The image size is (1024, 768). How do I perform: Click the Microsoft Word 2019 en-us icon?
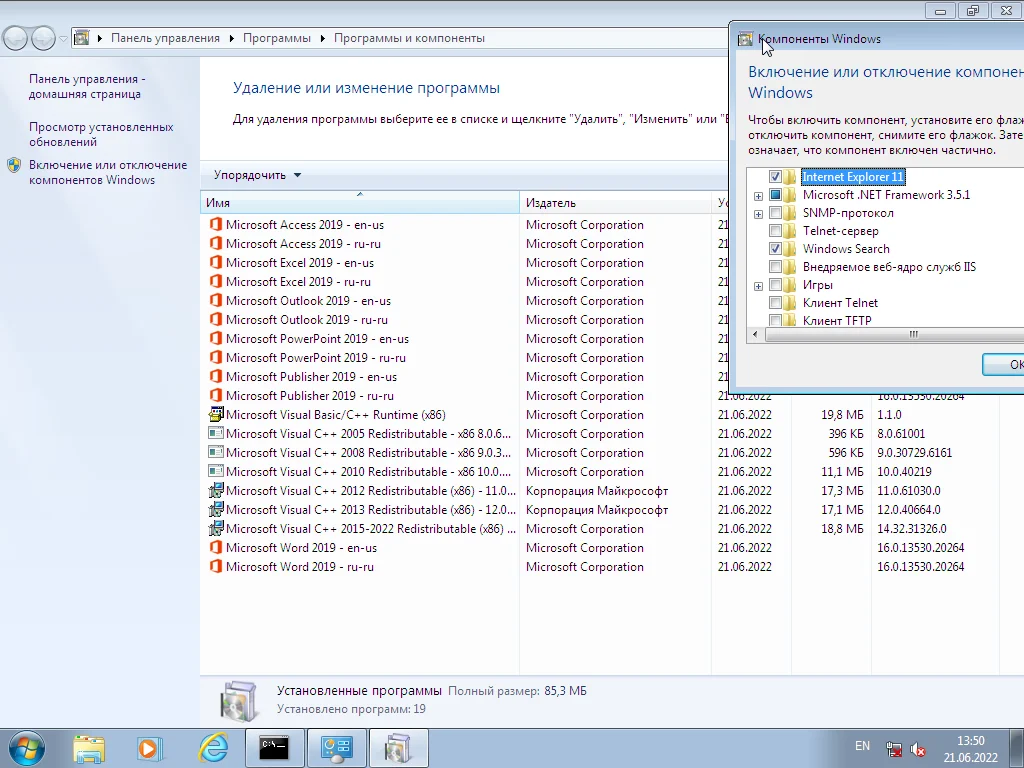[216, 547]
